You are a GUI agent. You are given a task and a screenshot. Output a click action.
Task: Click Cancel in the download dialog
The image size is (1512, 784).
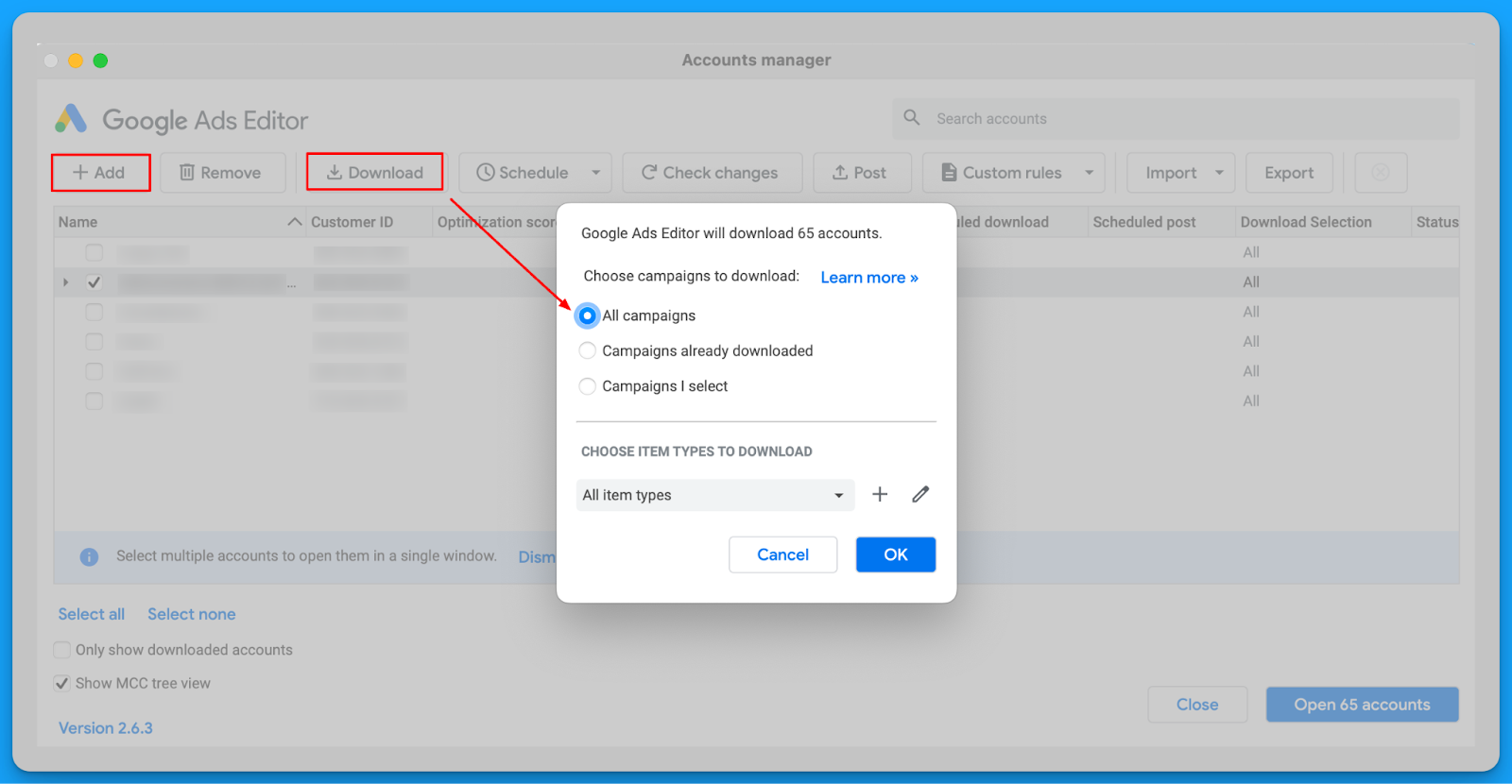coord(782,554)
